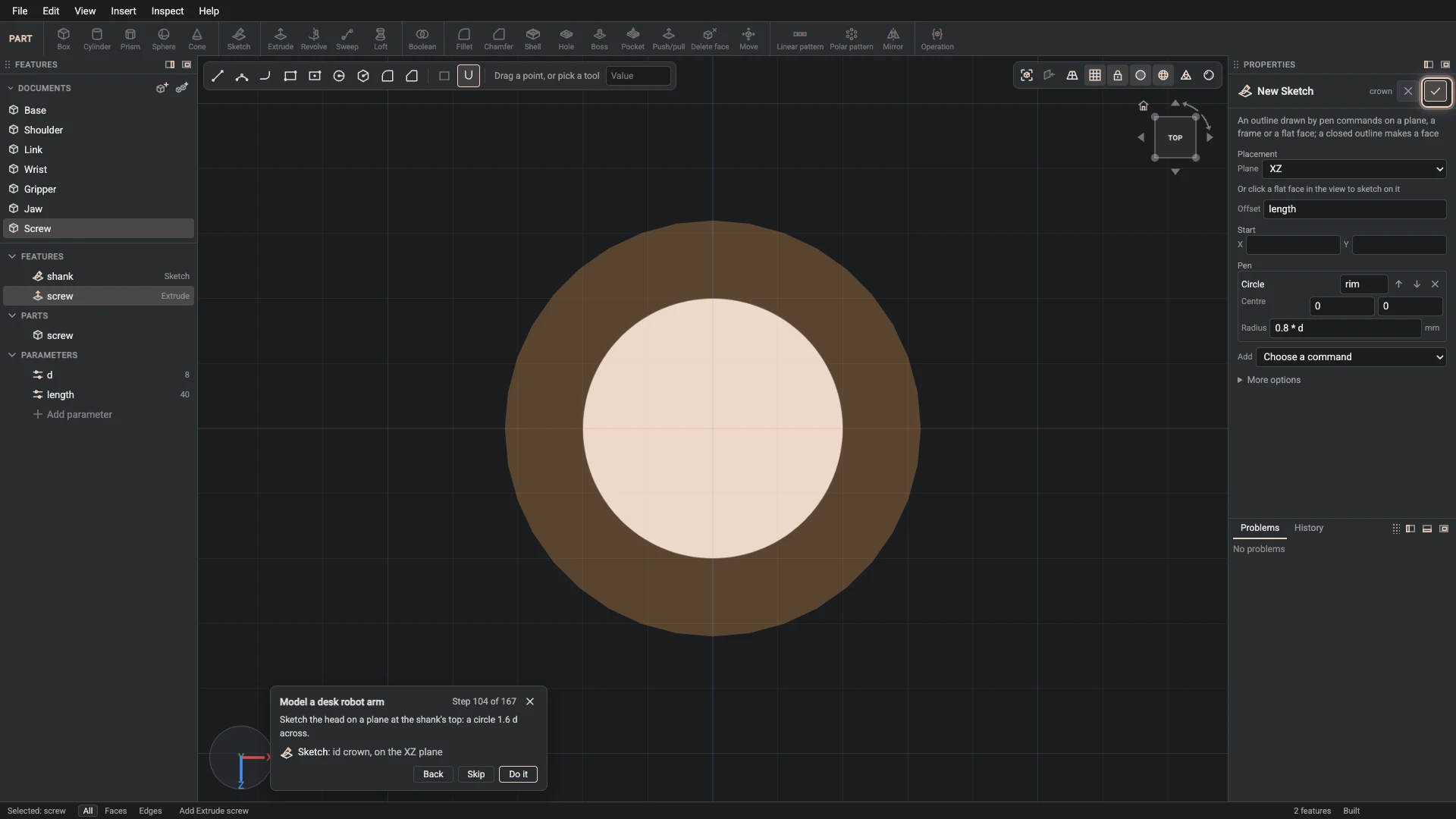Select the Revolve tool
This screenshot has width=1456, height=819.
point(313,39)
